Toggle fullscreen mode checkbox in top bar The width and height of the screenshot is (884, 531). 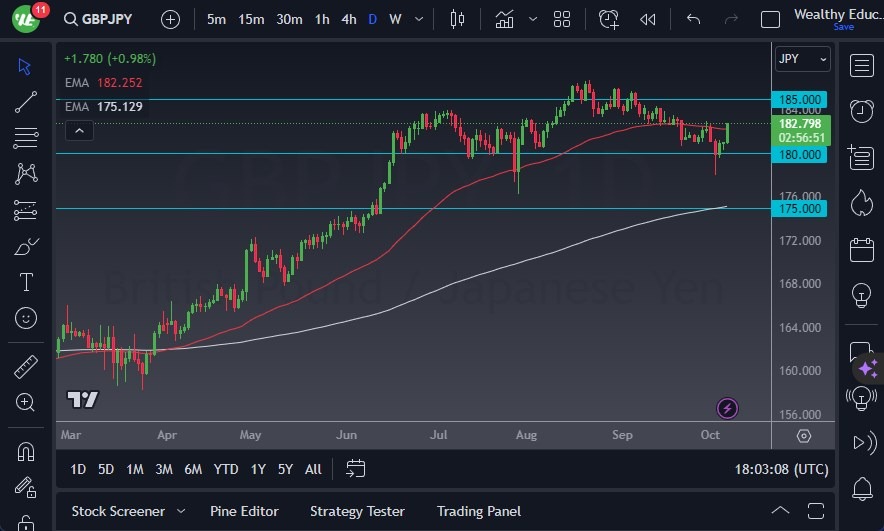pos(770,19)
